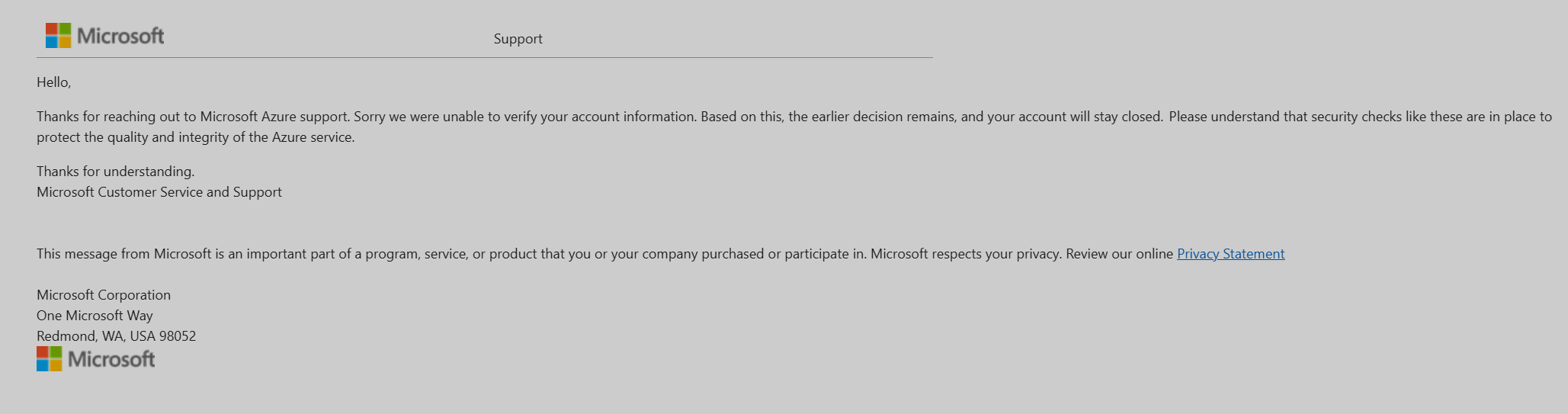This screenshot has width=1568, height=414.
Task: Click the 'Microsoft' wordmark in header
Action: [x=120, y=36]
